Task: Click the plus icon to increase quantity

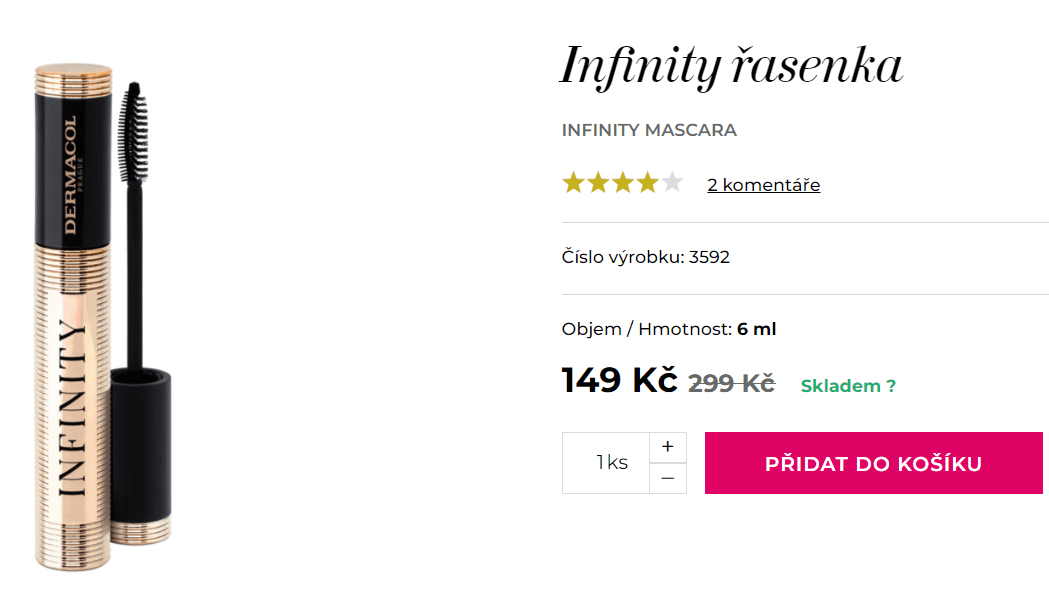Action: tap(667, 447)
